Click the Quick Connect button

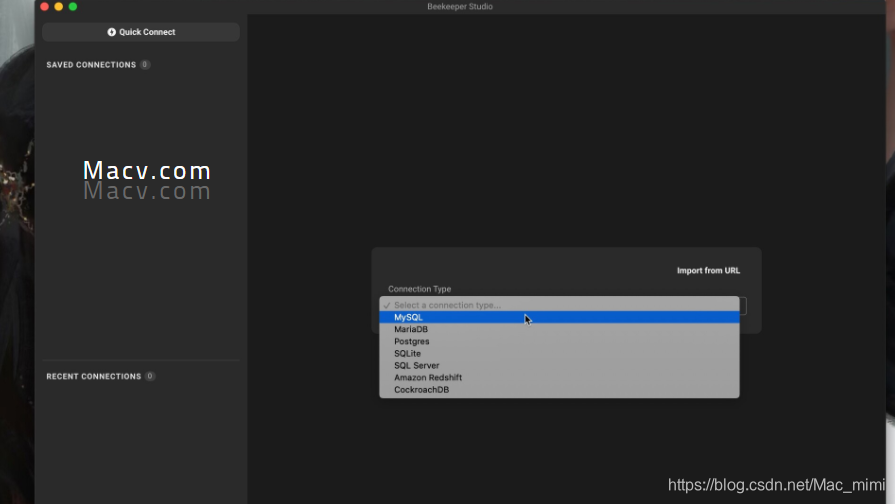point(141,32)
